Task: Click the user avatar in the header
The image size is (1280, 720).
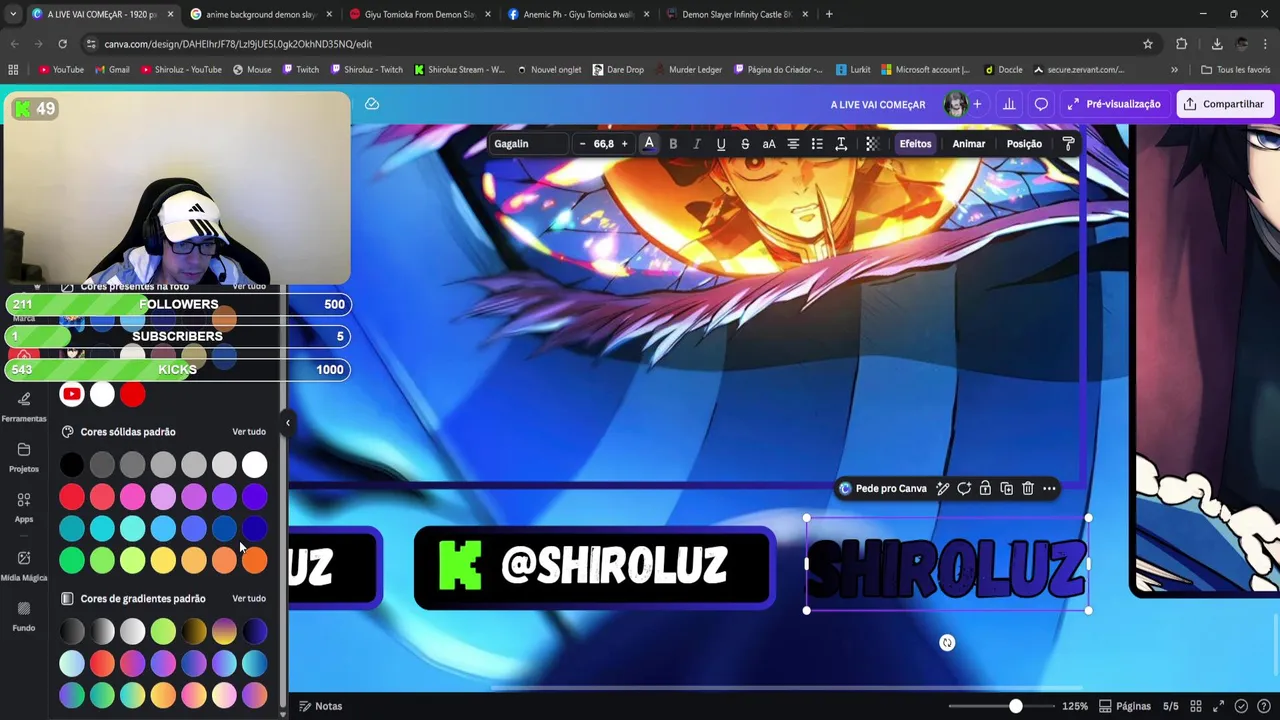Action: [955, 104]
